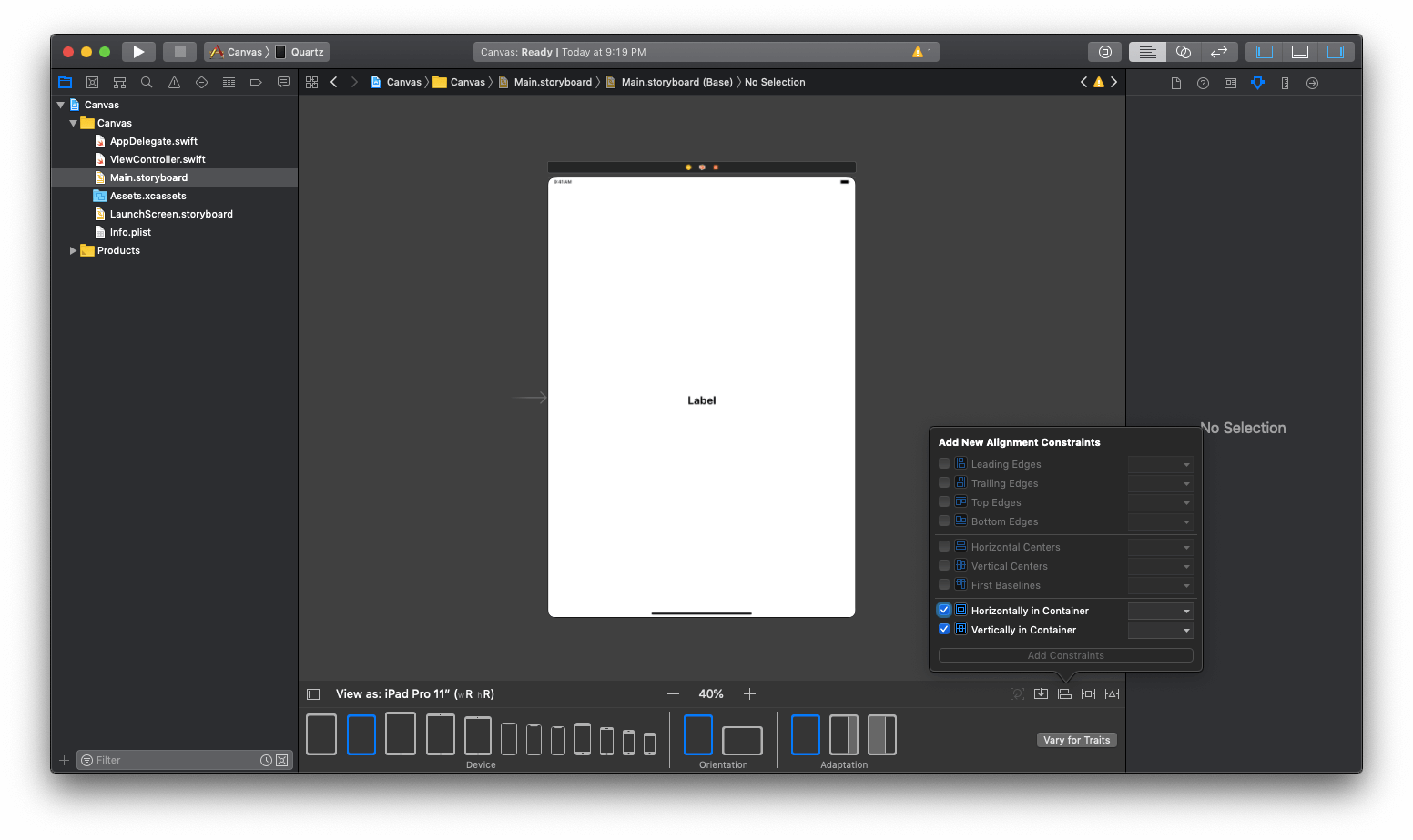Show the Assistant editor

[1183, 52]
